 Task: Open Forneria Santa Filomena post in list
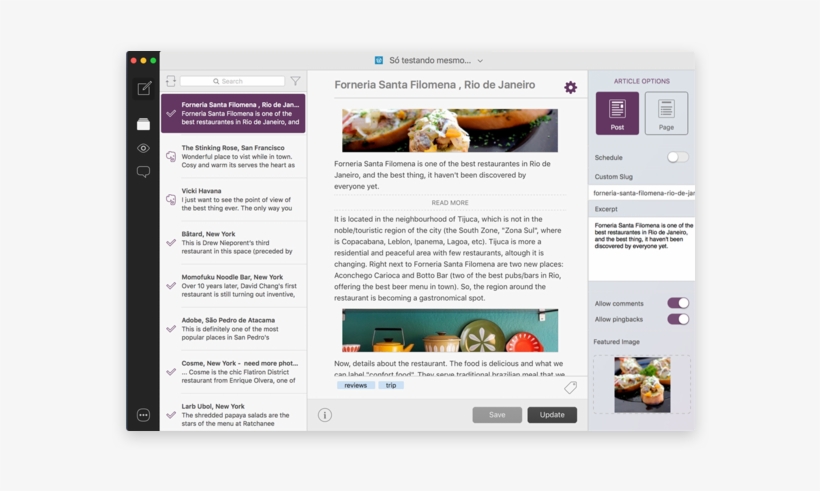pyautogui.click(x=233, y=113)
